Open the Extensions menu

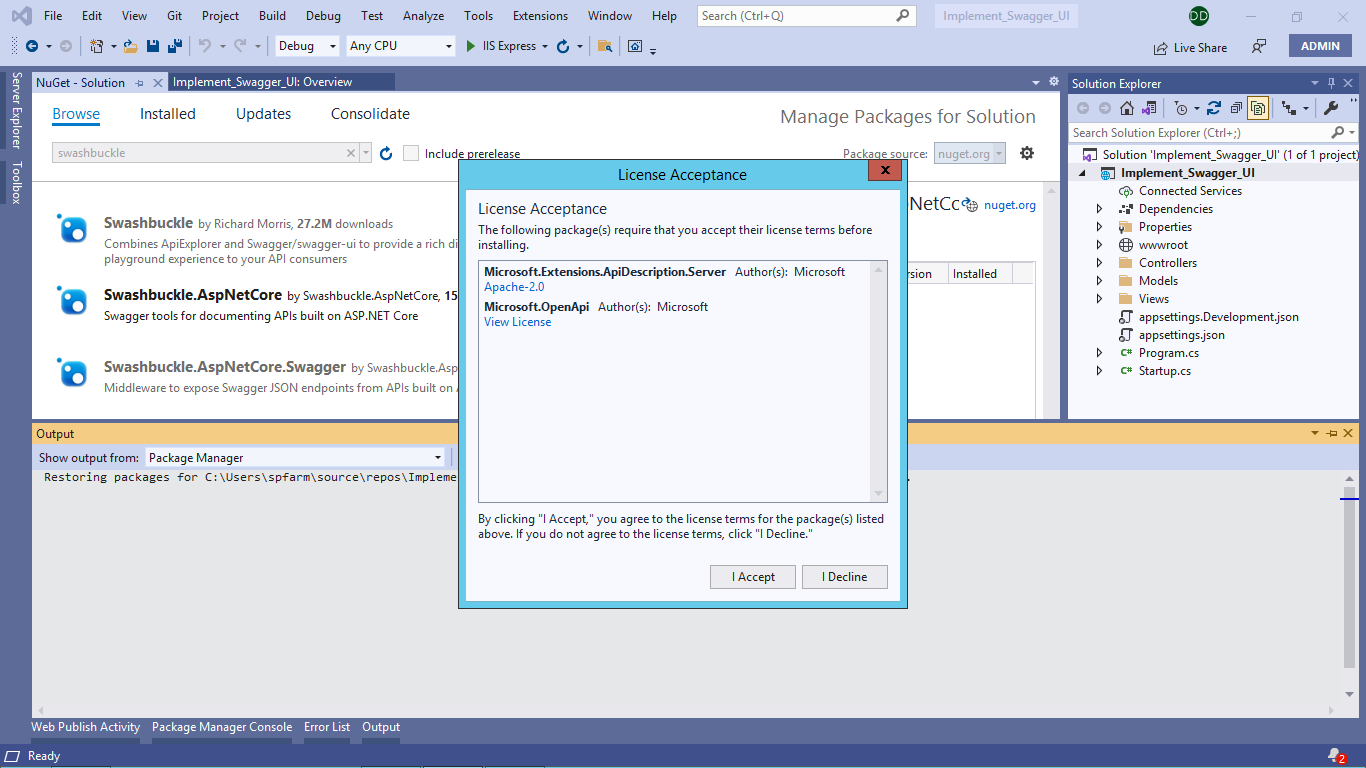[x=541, y=16]
